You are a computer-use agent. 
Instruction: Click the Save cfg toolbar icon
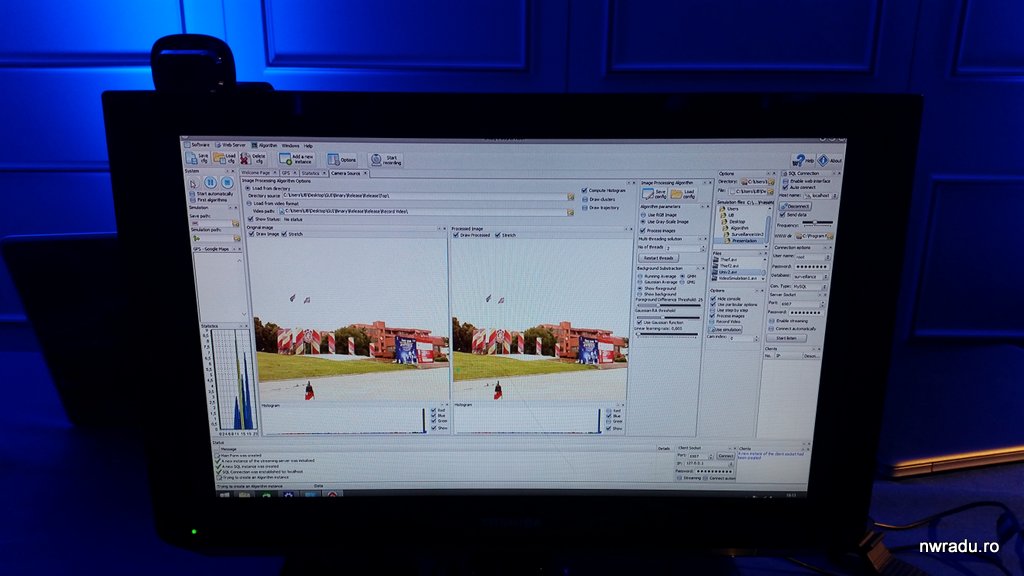[x=191, y=157]
